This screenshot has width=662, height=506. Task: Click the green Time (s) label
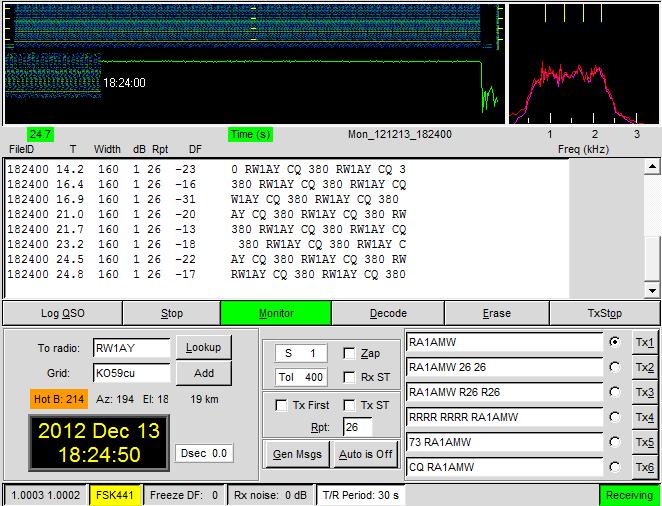250,135
